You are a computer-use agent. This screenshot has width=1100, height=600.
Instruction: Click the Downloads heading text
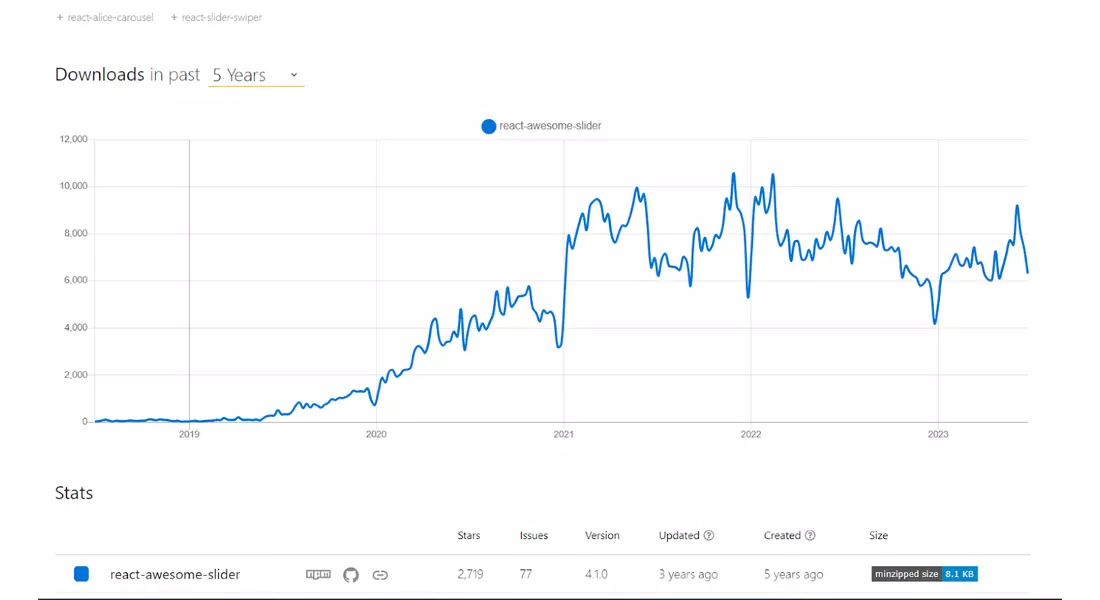[100, 74]
